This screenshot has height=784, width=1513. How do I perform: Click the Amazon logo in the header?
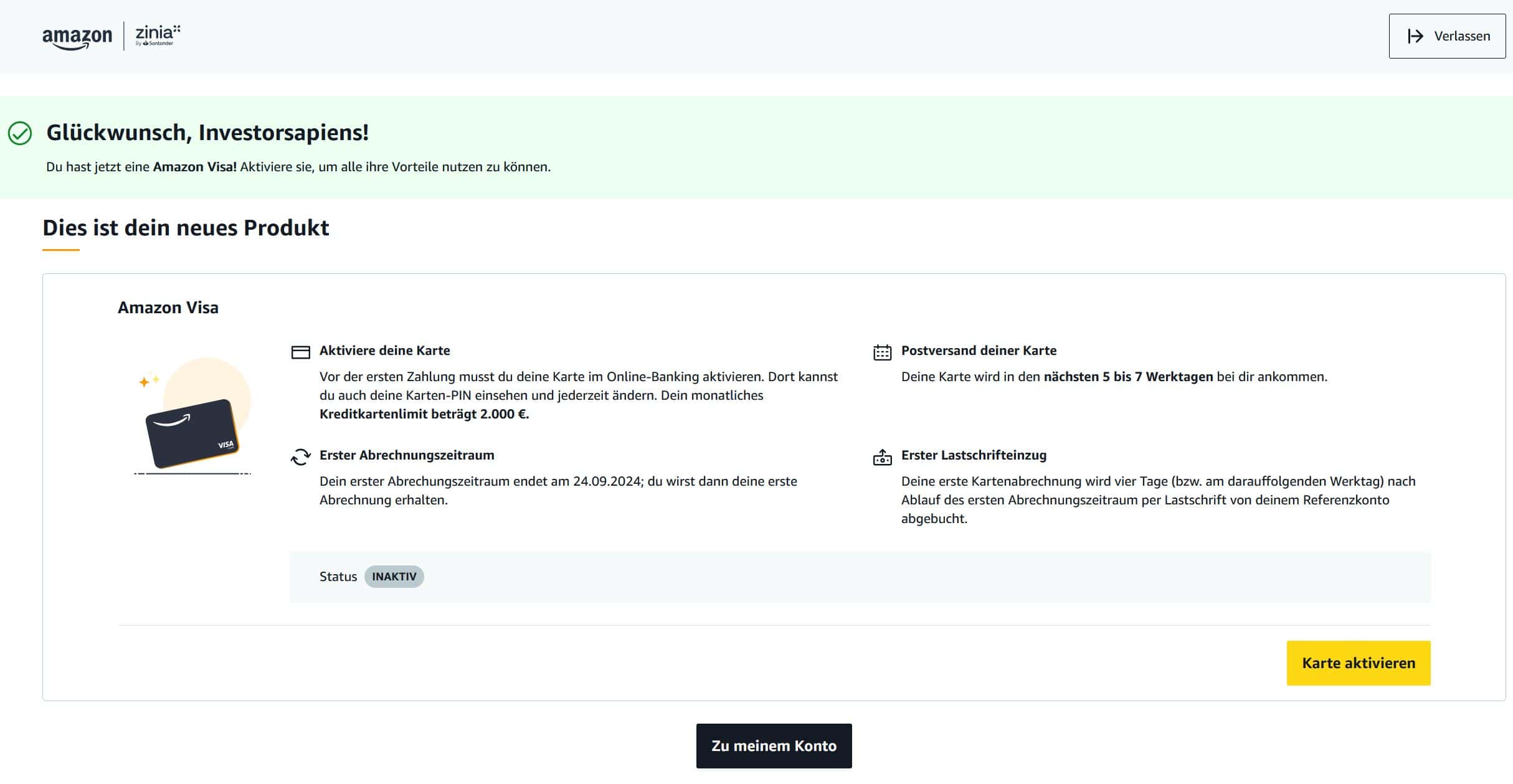pos(77,38)
